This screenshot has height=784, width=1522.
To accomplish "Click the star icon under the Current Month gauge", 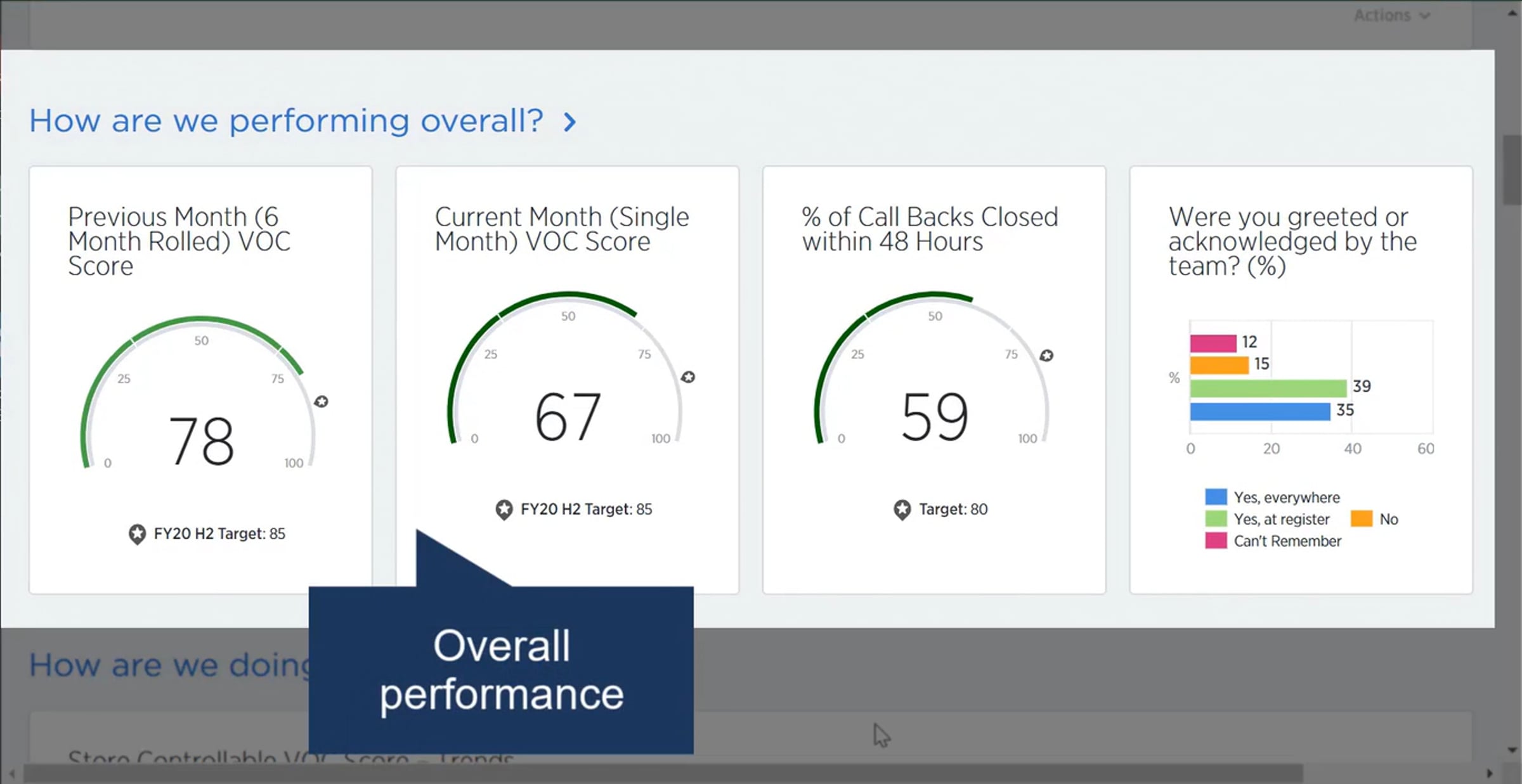I will click(504, 509).
